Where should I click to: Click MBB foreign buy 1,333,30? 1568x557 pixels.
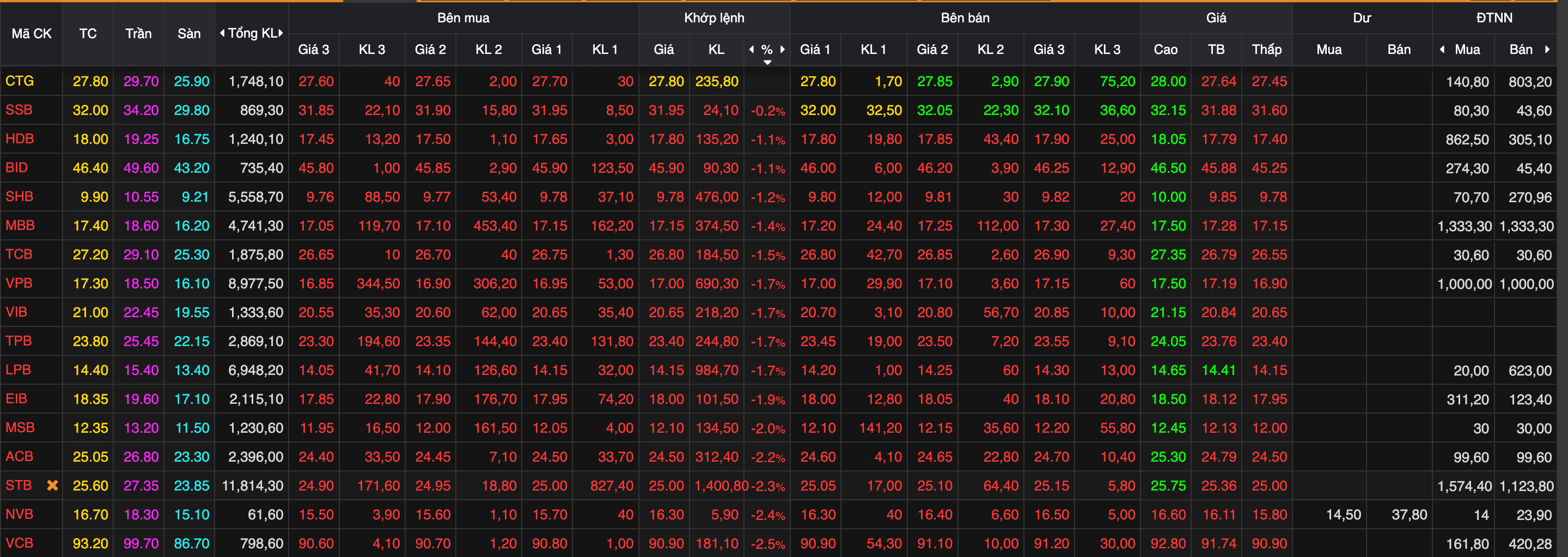[1465, 226]
